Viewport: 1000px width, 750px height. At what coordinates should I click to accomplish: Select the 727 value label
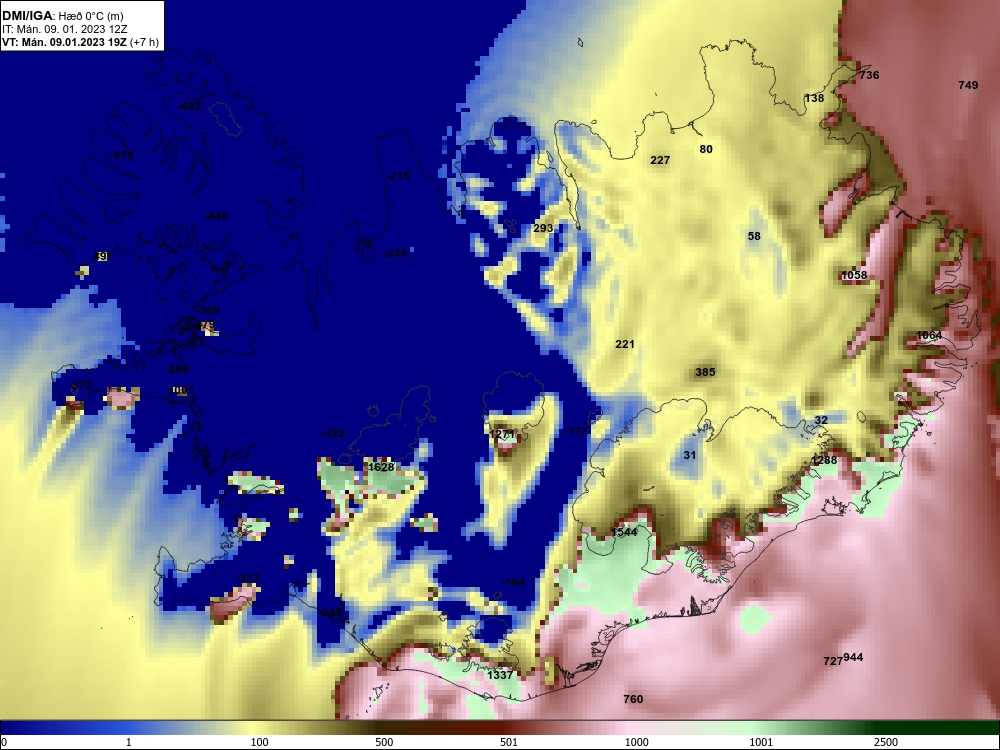pyautogui.click(x=832, y=661)
